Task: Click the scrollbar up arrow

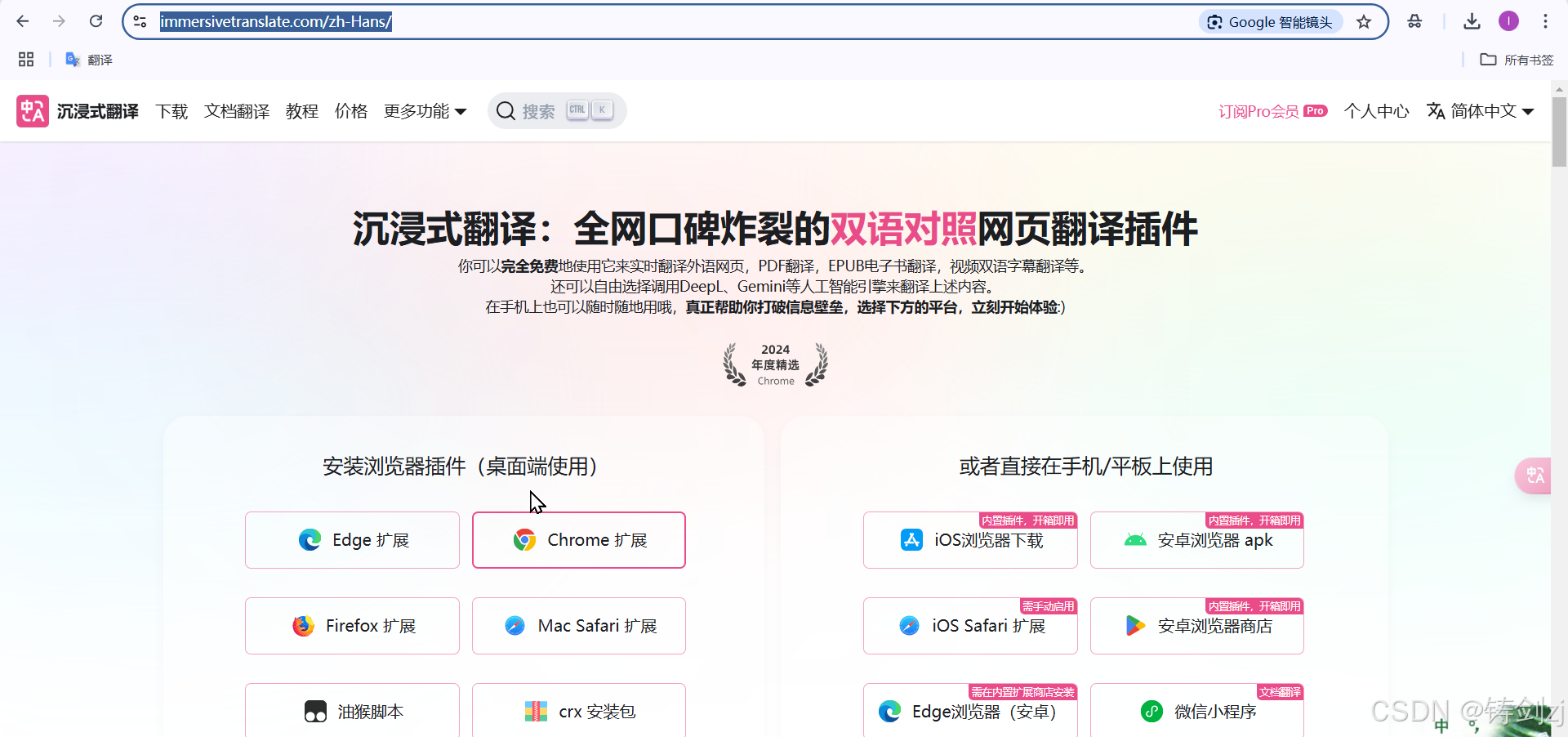Action: point(1559,89)
